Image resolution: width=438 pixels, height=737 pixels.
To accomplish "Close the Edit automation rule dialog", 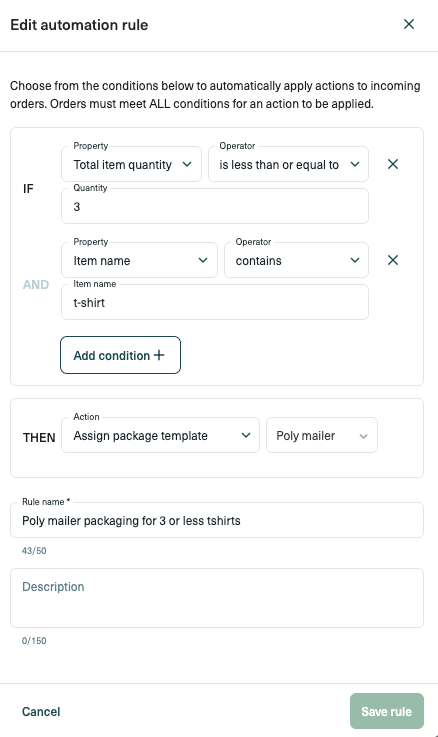I will [409, 24].
